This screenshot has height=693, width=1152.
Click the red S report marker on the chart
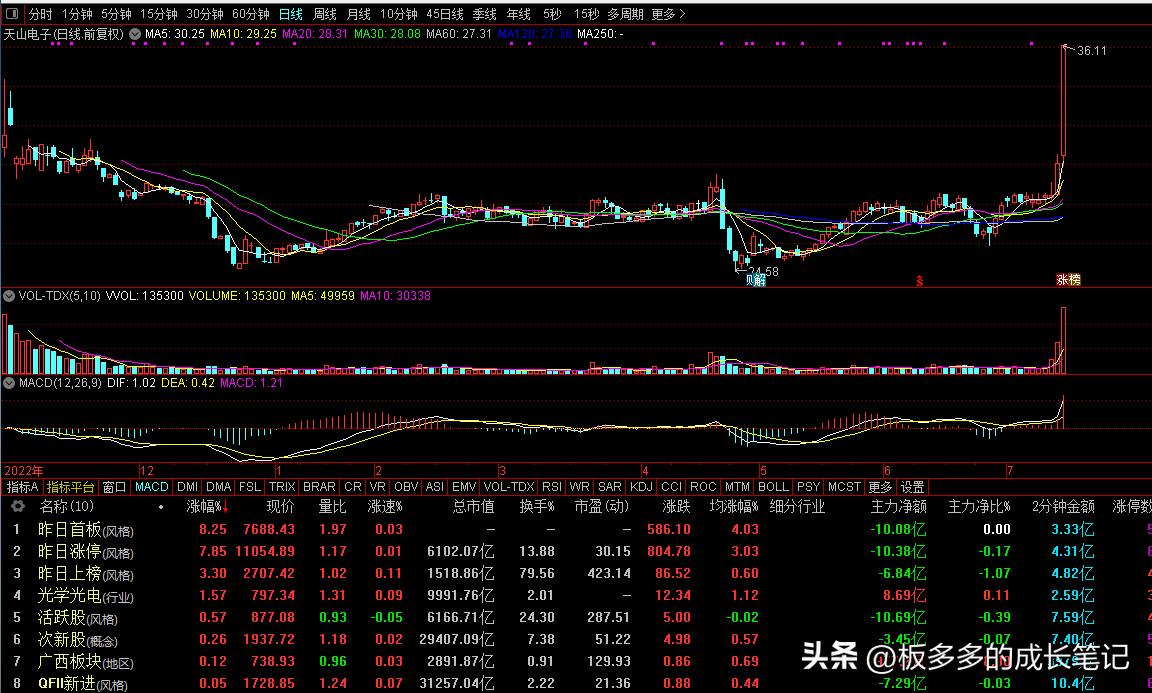click(918, 278)
